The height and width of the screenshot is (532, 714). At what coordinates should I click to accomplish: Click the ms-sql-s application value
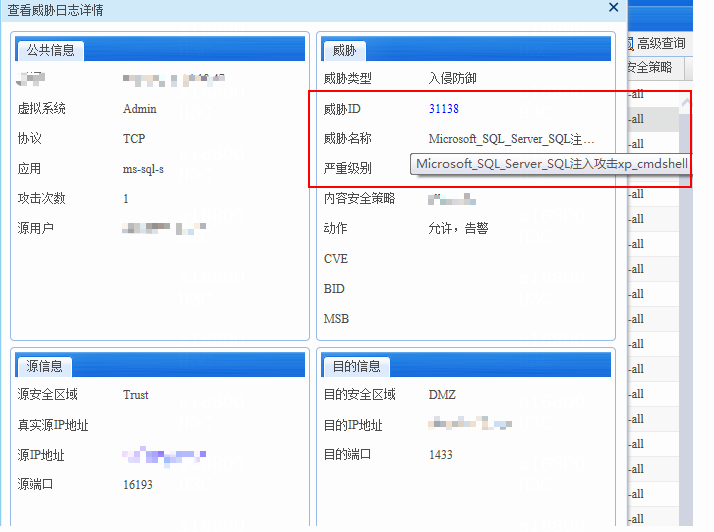click(x=143, y=169)
